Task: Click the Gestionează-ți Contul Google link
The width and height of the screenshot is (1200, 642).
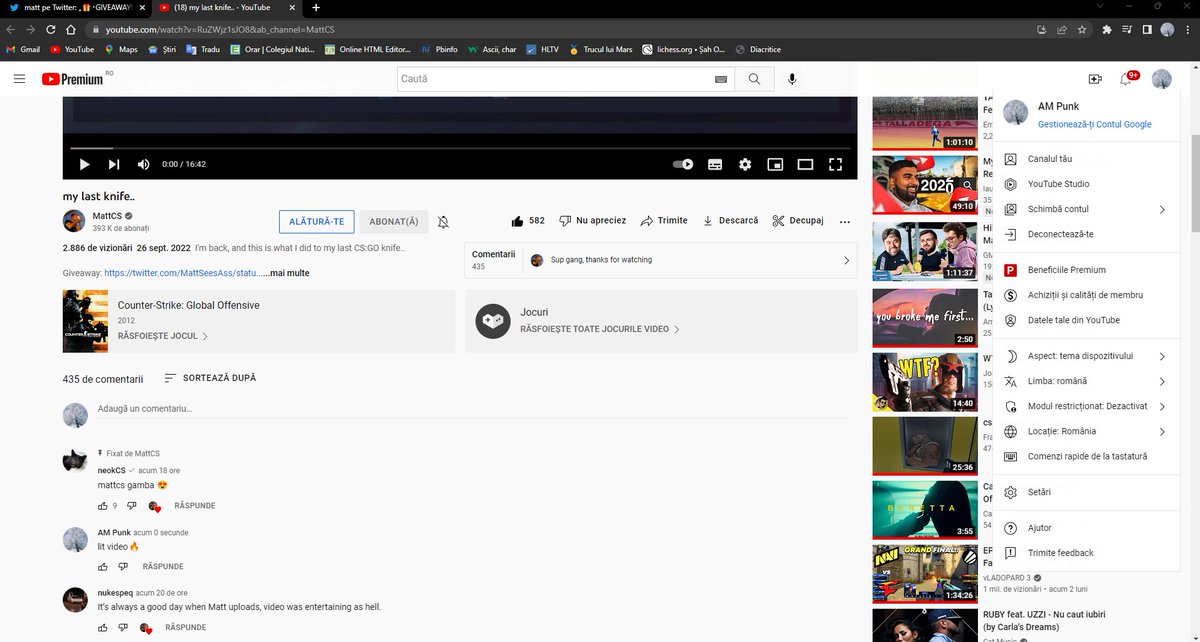Action: pos(1094,124)
